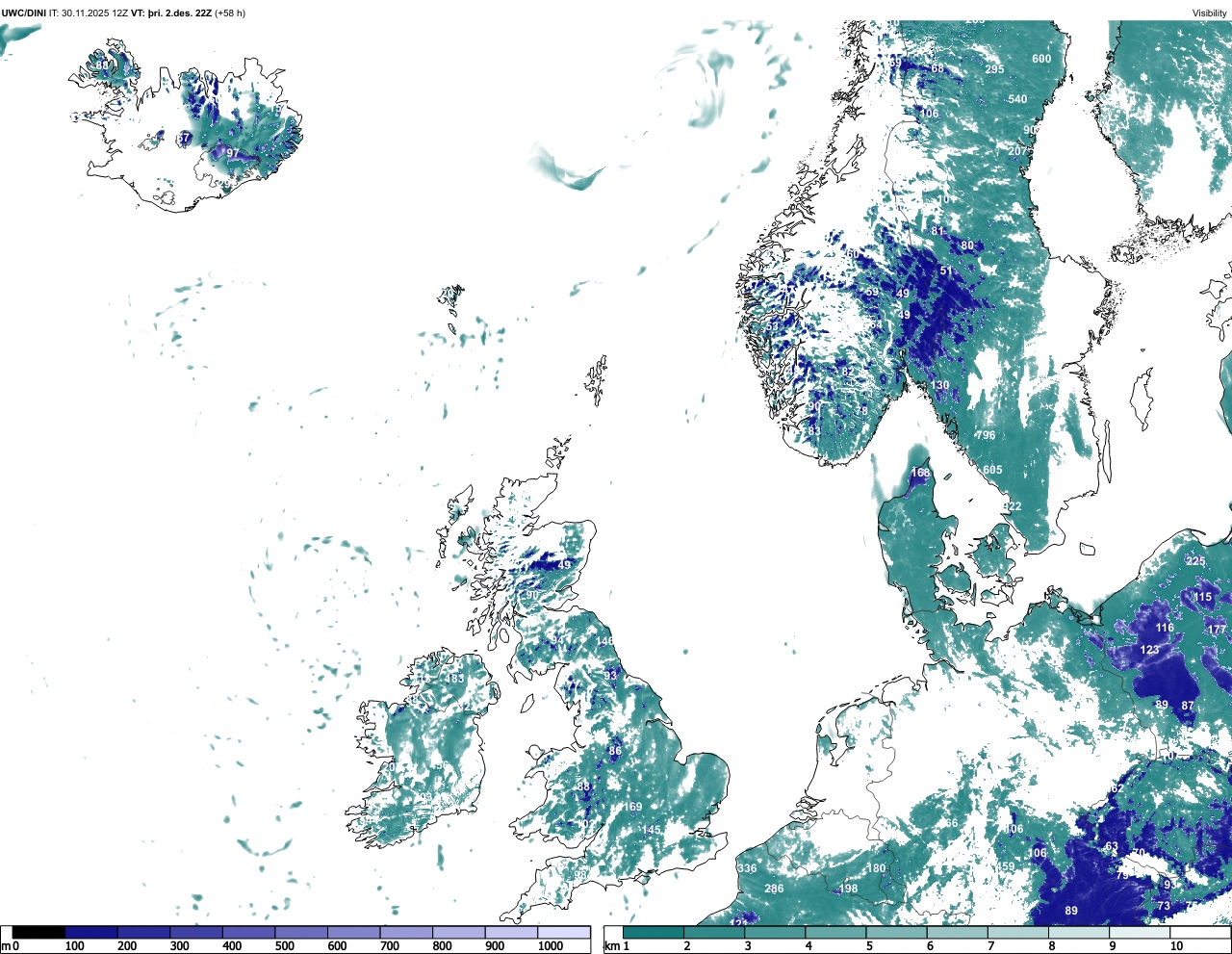Click the '483' value over Northern Ireland
Screen dimensions: 1232x954
pyautogui.click(x=454, y=679)
